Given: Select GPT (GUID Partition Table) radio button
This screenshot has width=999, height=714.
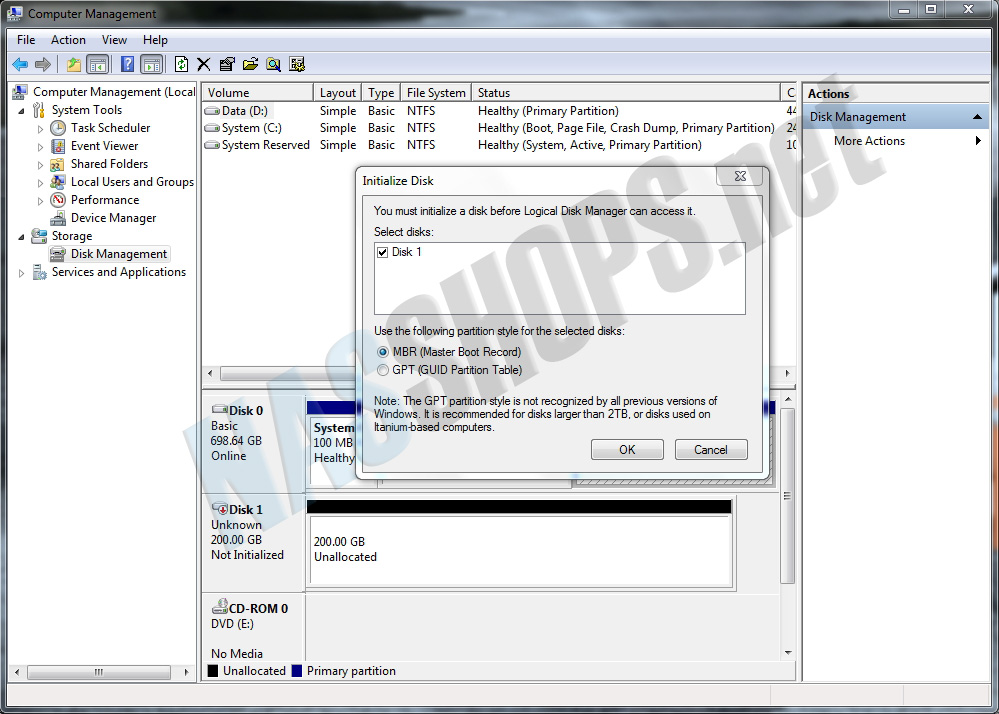Looking at the screenshot, I should 382,370.
